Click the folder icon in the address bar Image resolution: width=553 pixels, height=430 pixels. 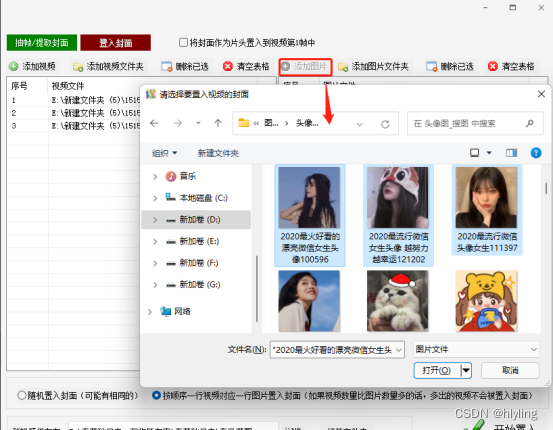(244, 123)
